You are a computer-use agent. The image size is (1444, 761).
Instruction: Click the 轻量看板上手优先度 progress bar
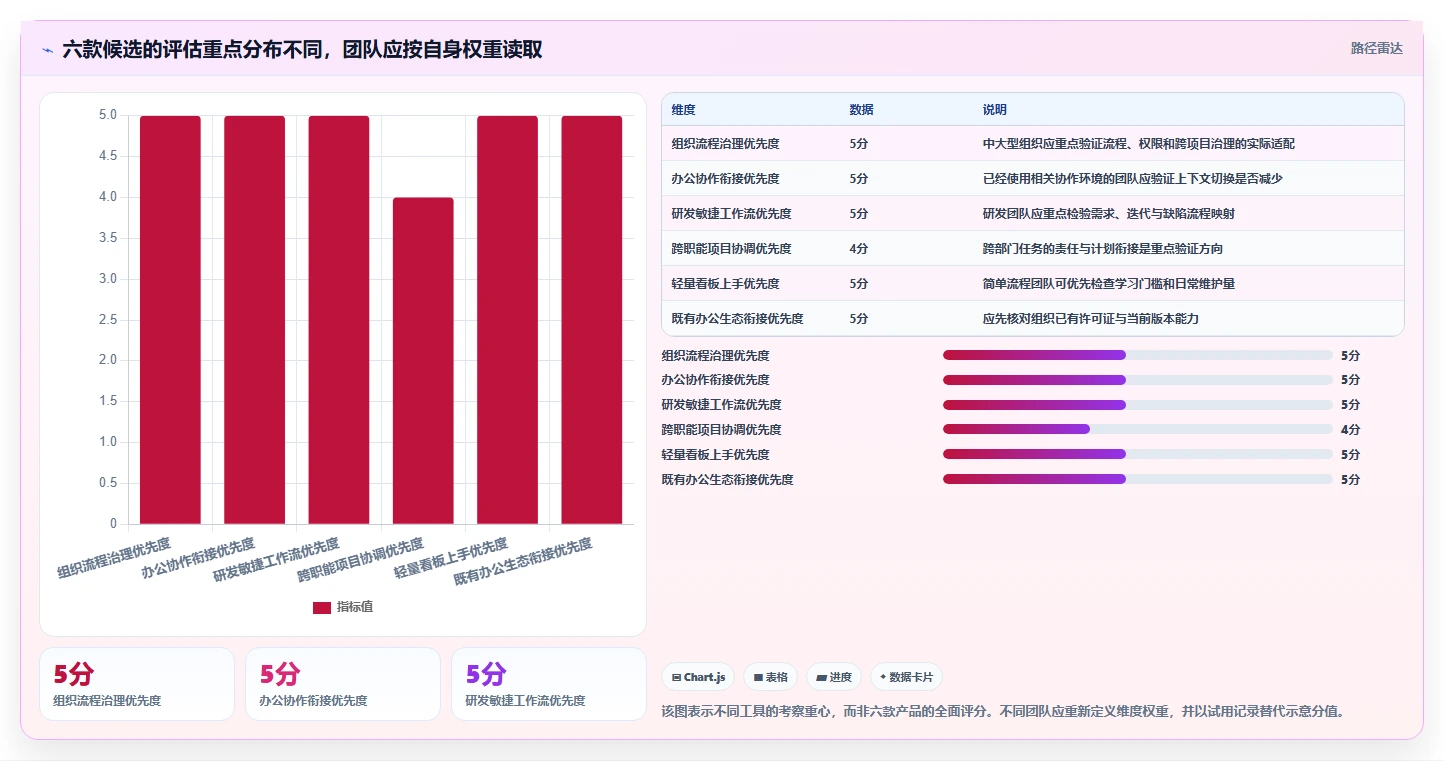(x=1138, y=454)
